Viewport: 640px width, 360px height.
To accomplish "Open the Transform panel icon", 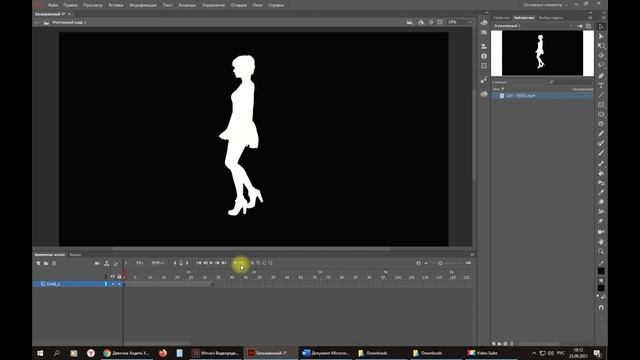I will click(484, 66).
